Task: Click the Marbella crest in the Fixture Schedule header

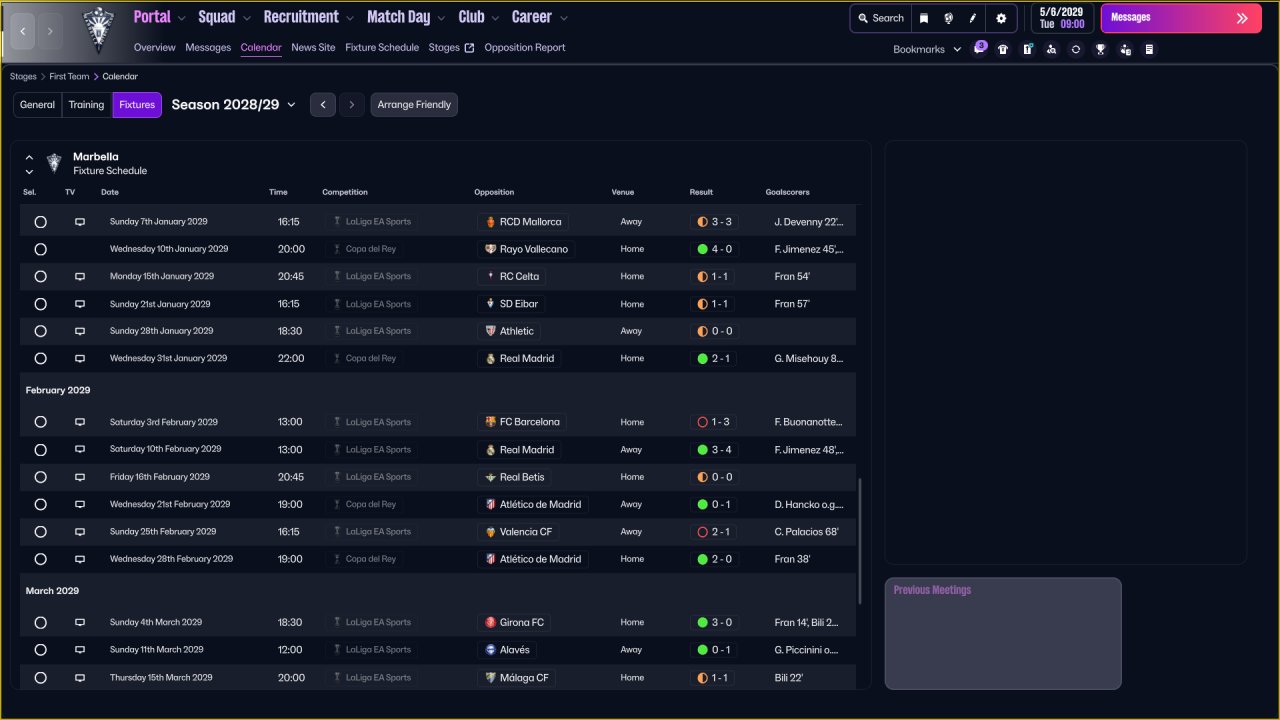Action: 54,163
